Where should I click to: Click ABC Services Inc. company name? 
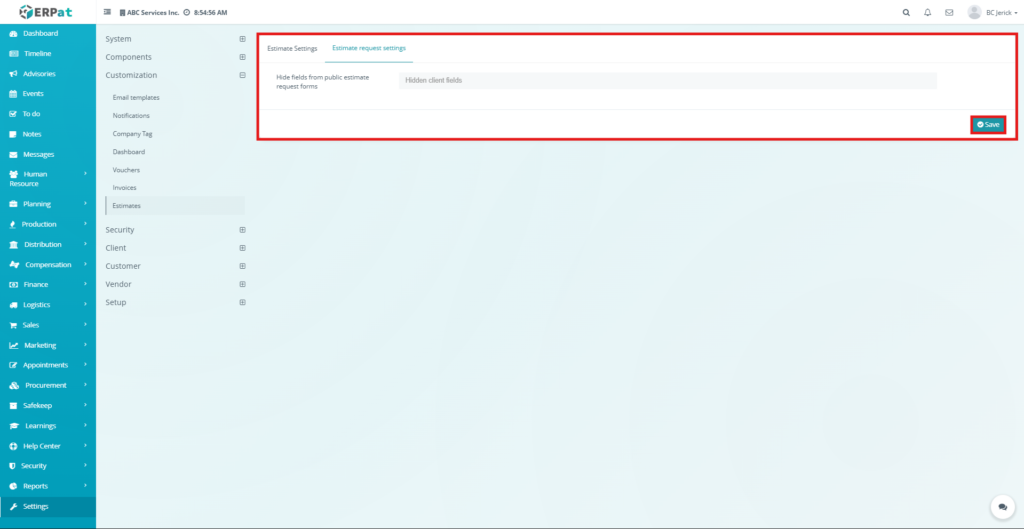coord(152,12)
